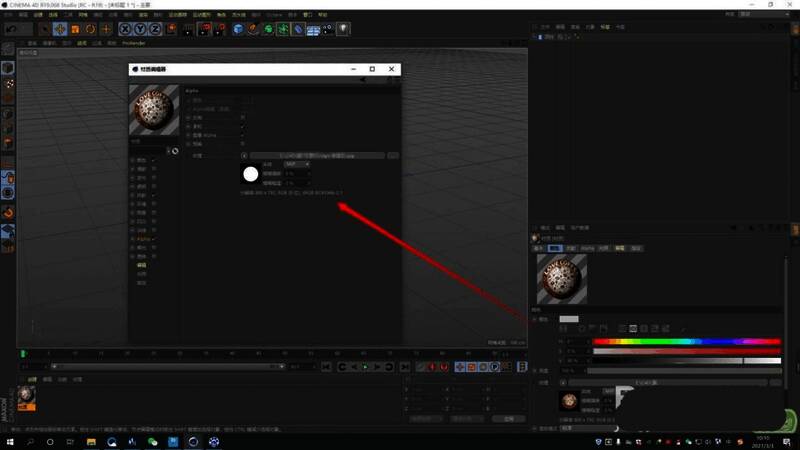Add a Cube primitive object

pyautogui.click(x=239, y=29)
